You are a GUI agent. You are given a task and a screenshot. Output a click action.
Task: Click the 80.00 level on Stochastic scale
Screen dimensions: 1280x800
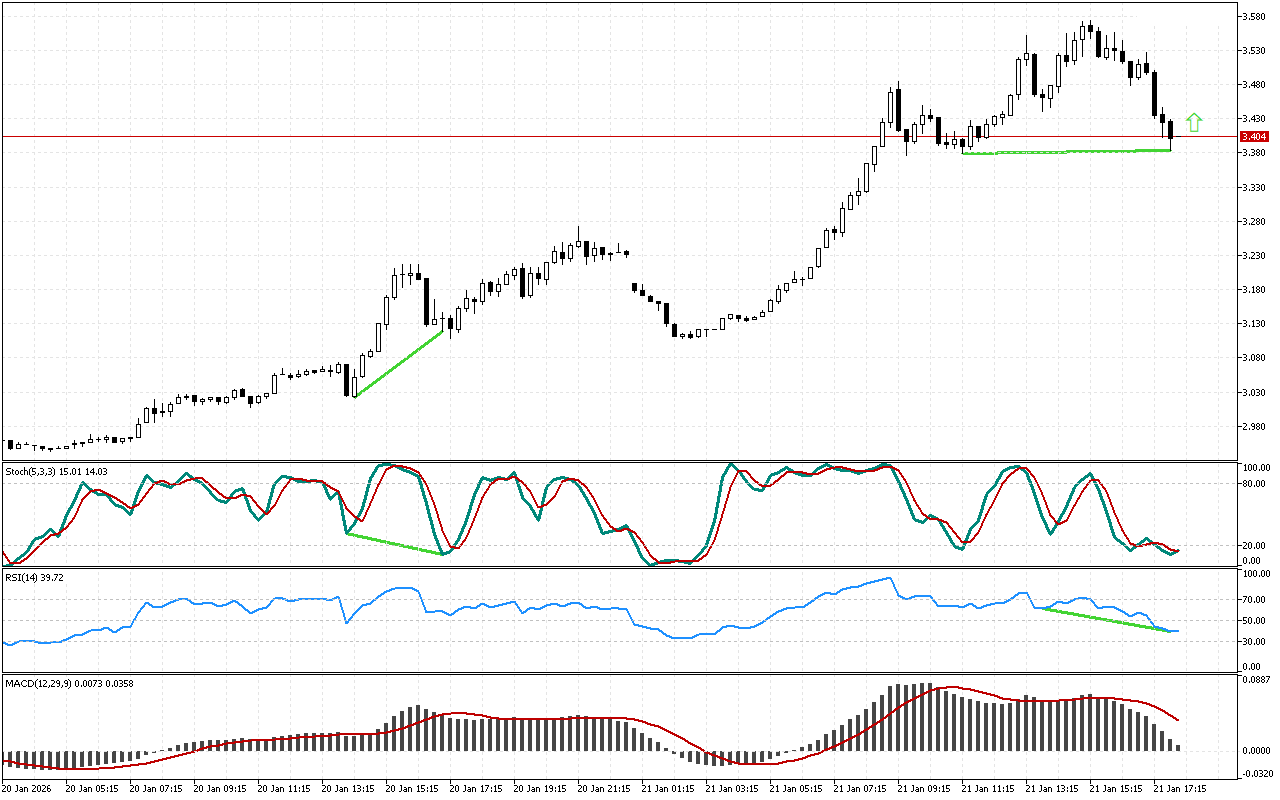tap(1255, 483)
